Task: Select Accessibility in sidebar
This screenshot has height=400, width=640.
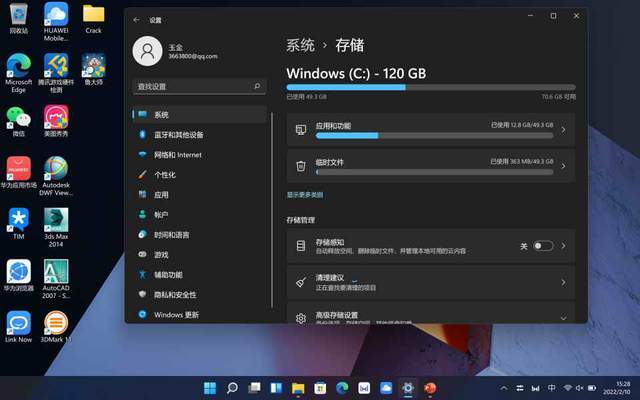Action: tap(200, 275)
